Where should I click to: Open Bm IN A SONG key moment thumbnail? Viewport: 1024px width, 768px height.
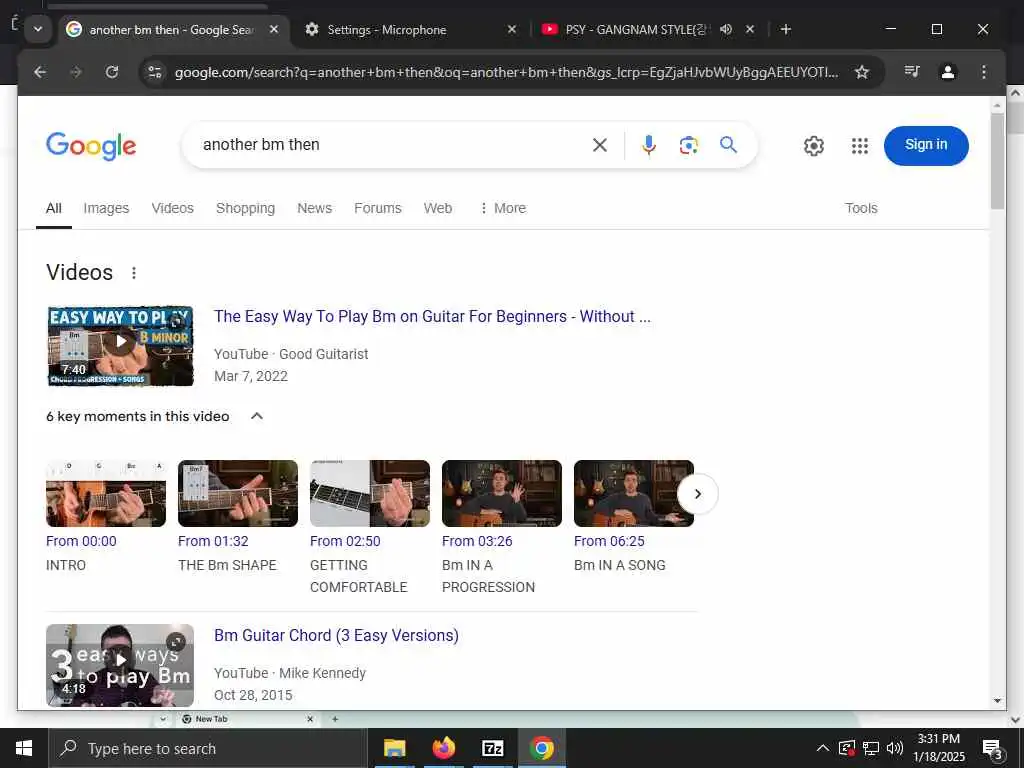633,494
